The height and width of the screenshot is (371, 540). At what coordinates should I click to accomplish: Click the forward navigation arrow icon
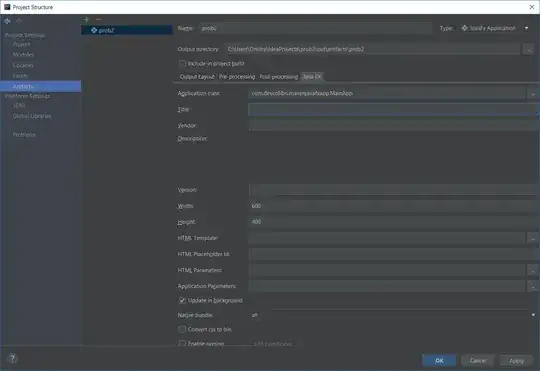pos(19,21)
